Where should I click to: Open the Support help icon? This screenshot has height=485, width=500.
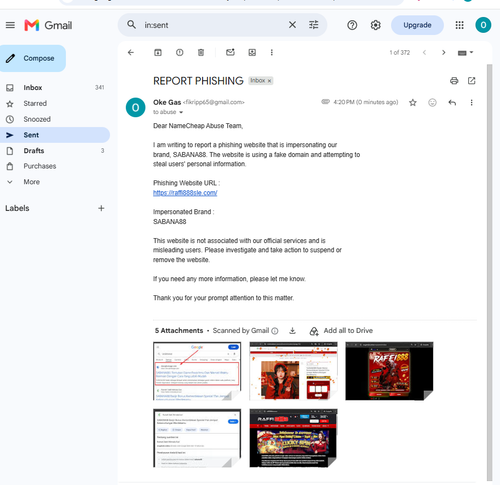click(x=352, y=25)
